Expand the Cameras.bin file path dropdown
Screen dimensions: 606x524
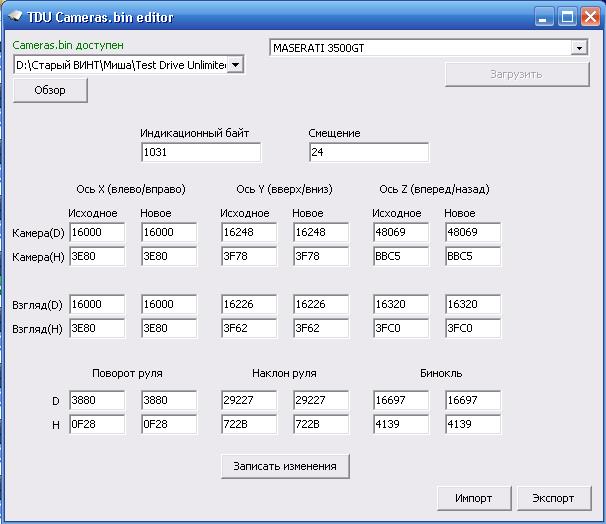tap(236, 65)
